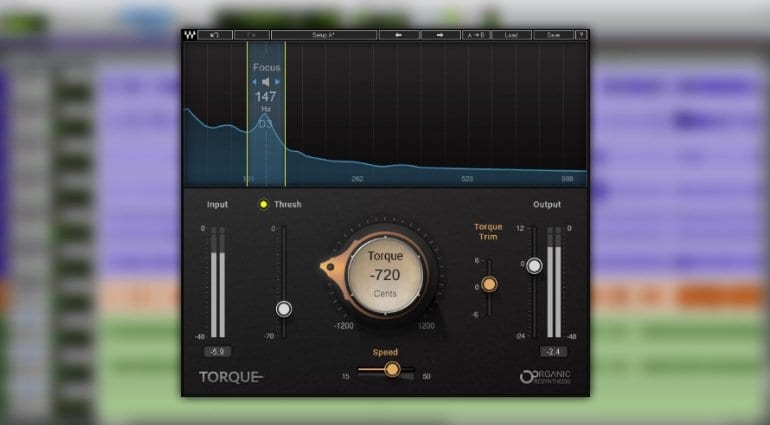The height and width of the screenshot is (425, 770).
Task: Click the -720 cents Torque value
Action: 385,275
